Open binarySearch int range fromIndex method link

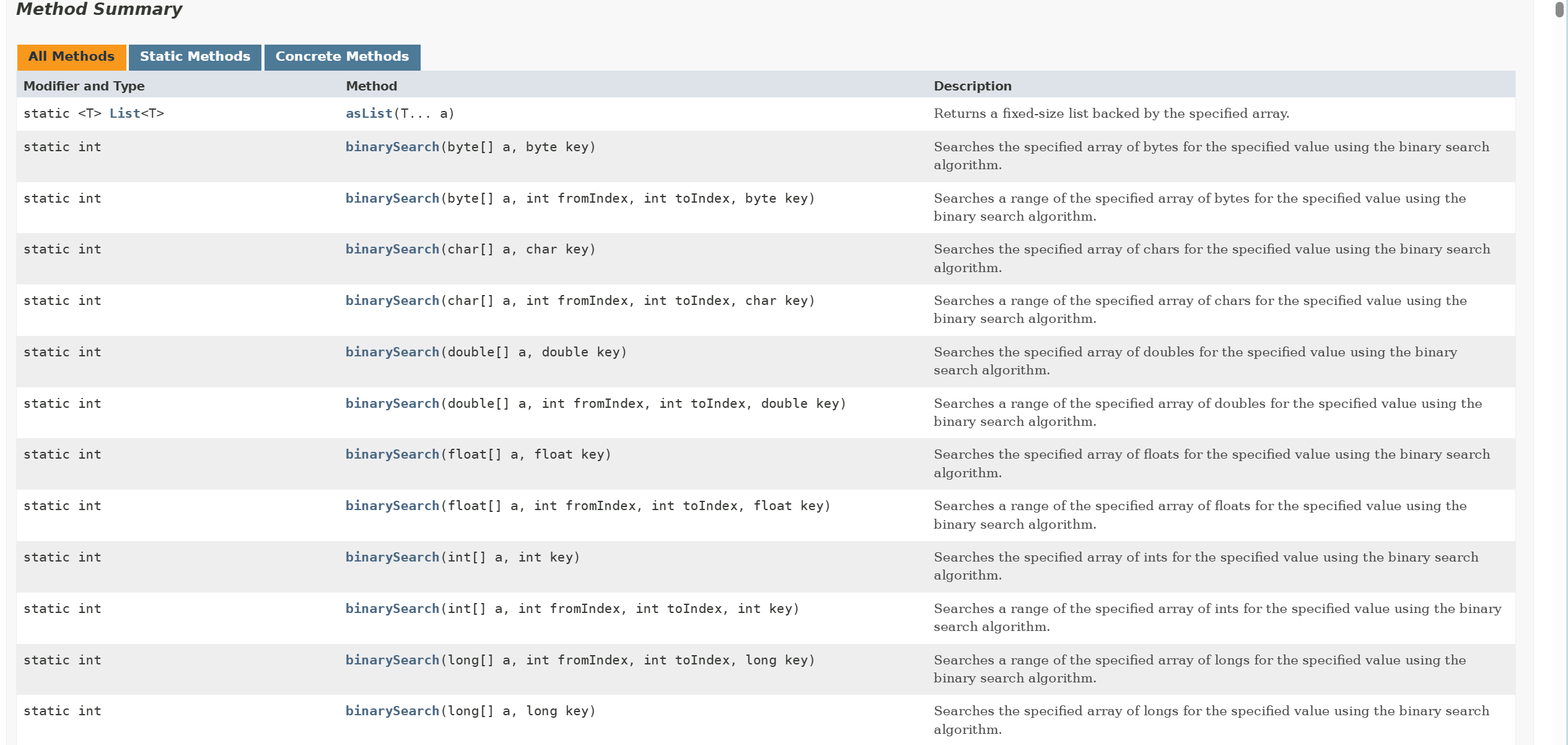(392, 609)
